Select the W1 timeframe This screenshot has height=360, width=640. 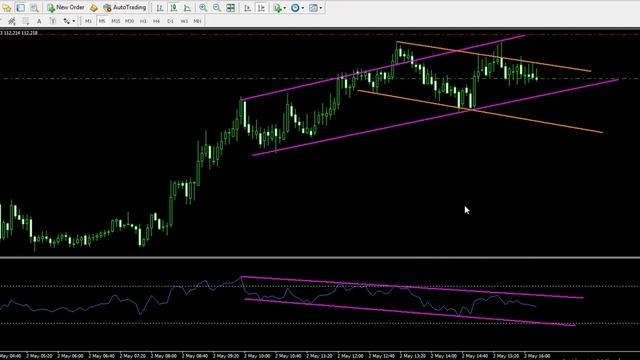pyautogui.click(x=184, y=21)
